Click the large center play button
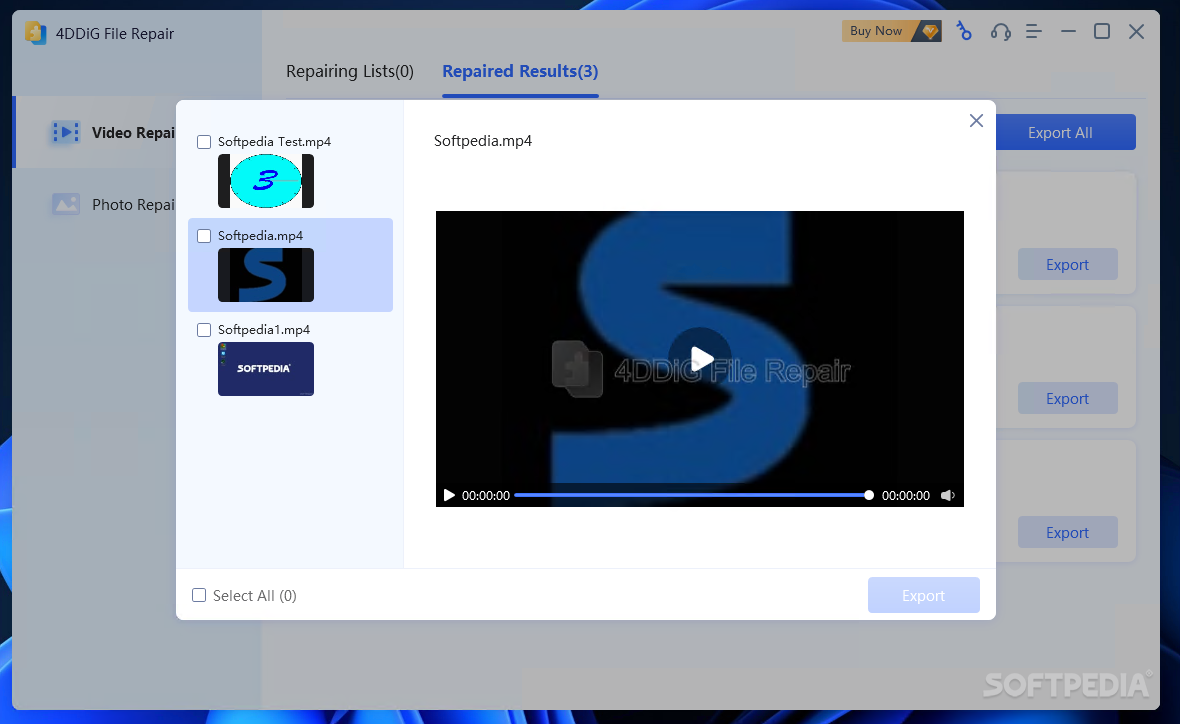The height and width of the screenshot is (724, 1180). [x=700, y=359]
